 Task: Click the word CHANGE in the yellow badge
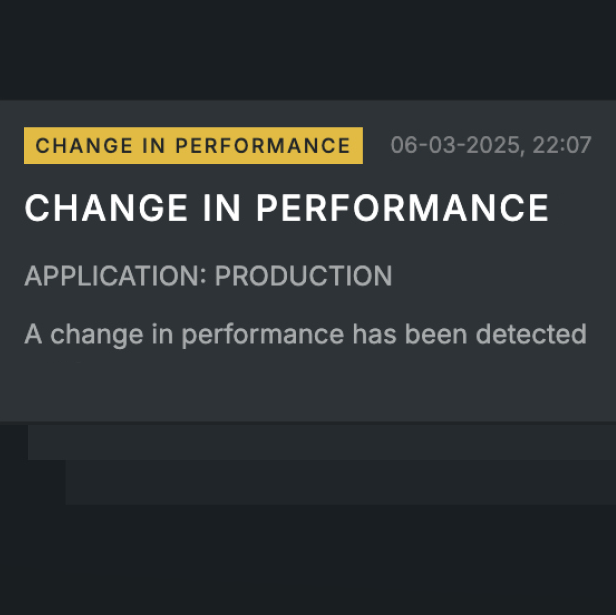click(x=72, y=146)
